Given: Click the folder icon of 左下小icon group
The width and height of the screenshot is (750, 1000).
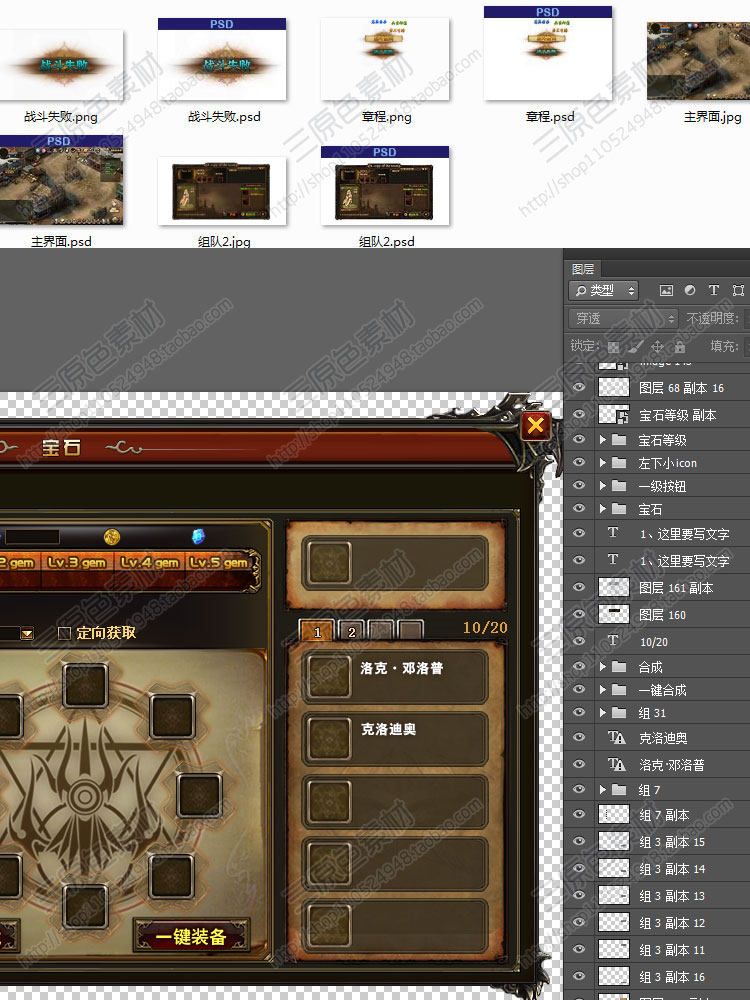Looking at the screenshot, I should coord(619,462).
